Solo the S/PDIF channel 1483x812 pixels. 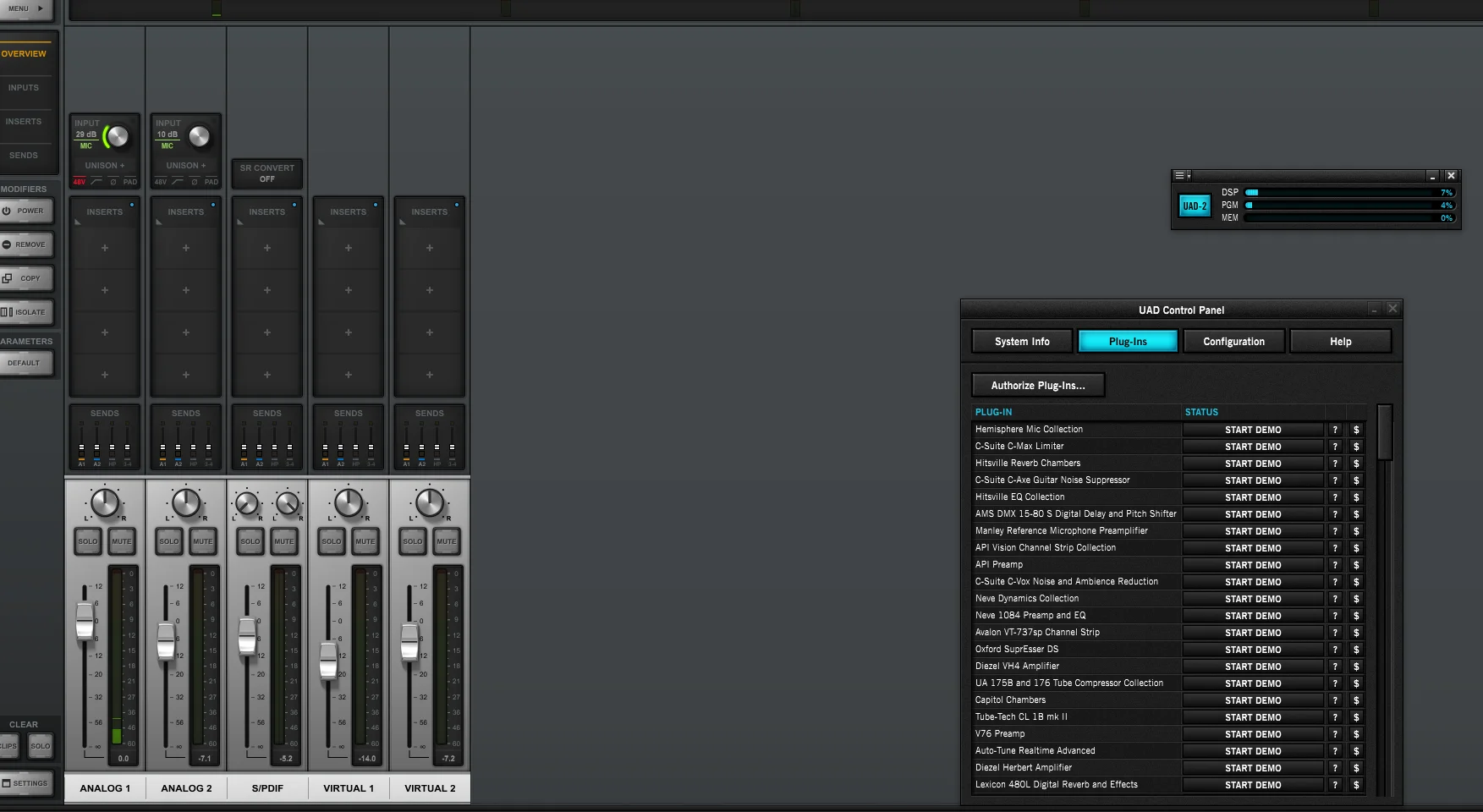pyautogui.click(x=250, y=541)
